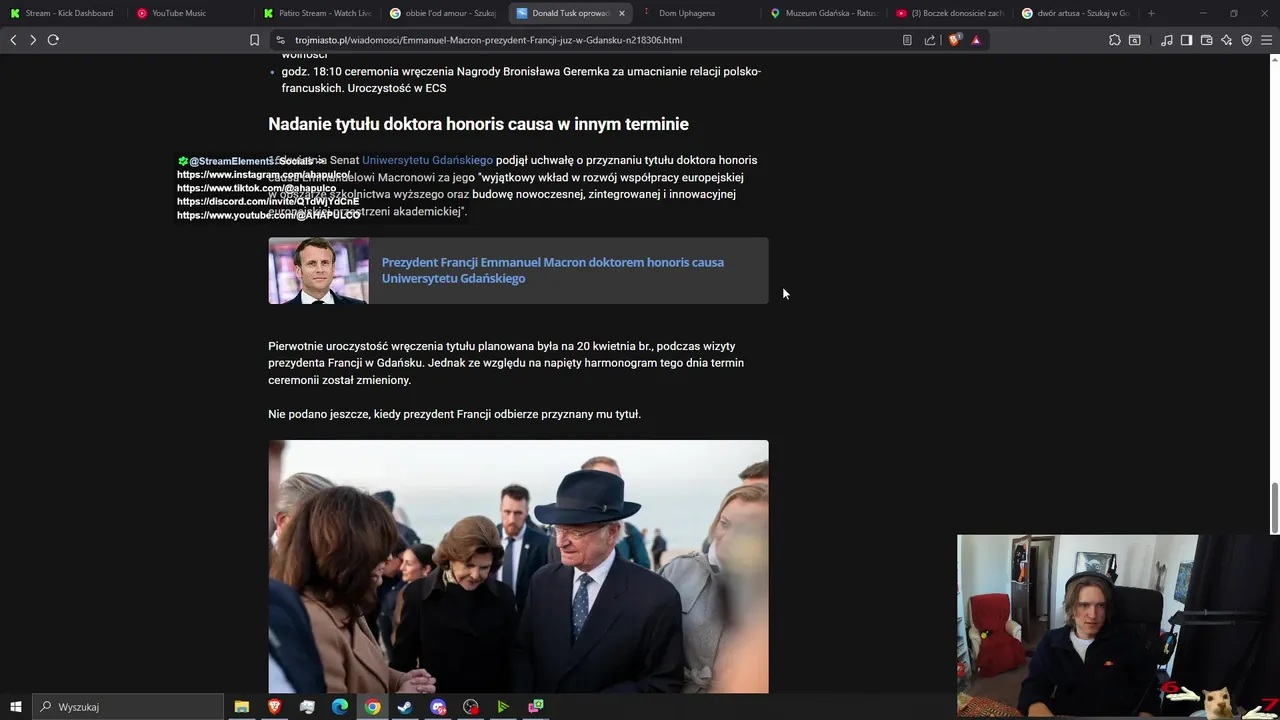
Task: Open Google Chrome from taskbar
Action: (x=372, y=707)
